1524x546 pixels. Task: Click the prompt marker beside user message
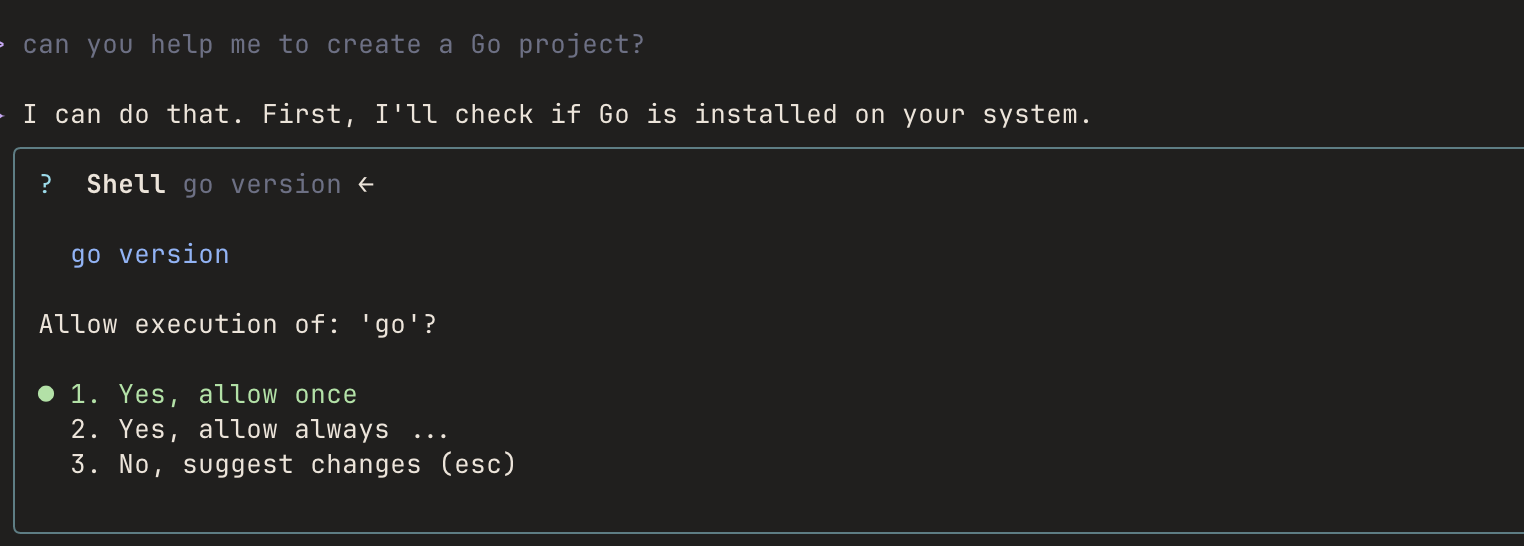[x=4, y=45]
